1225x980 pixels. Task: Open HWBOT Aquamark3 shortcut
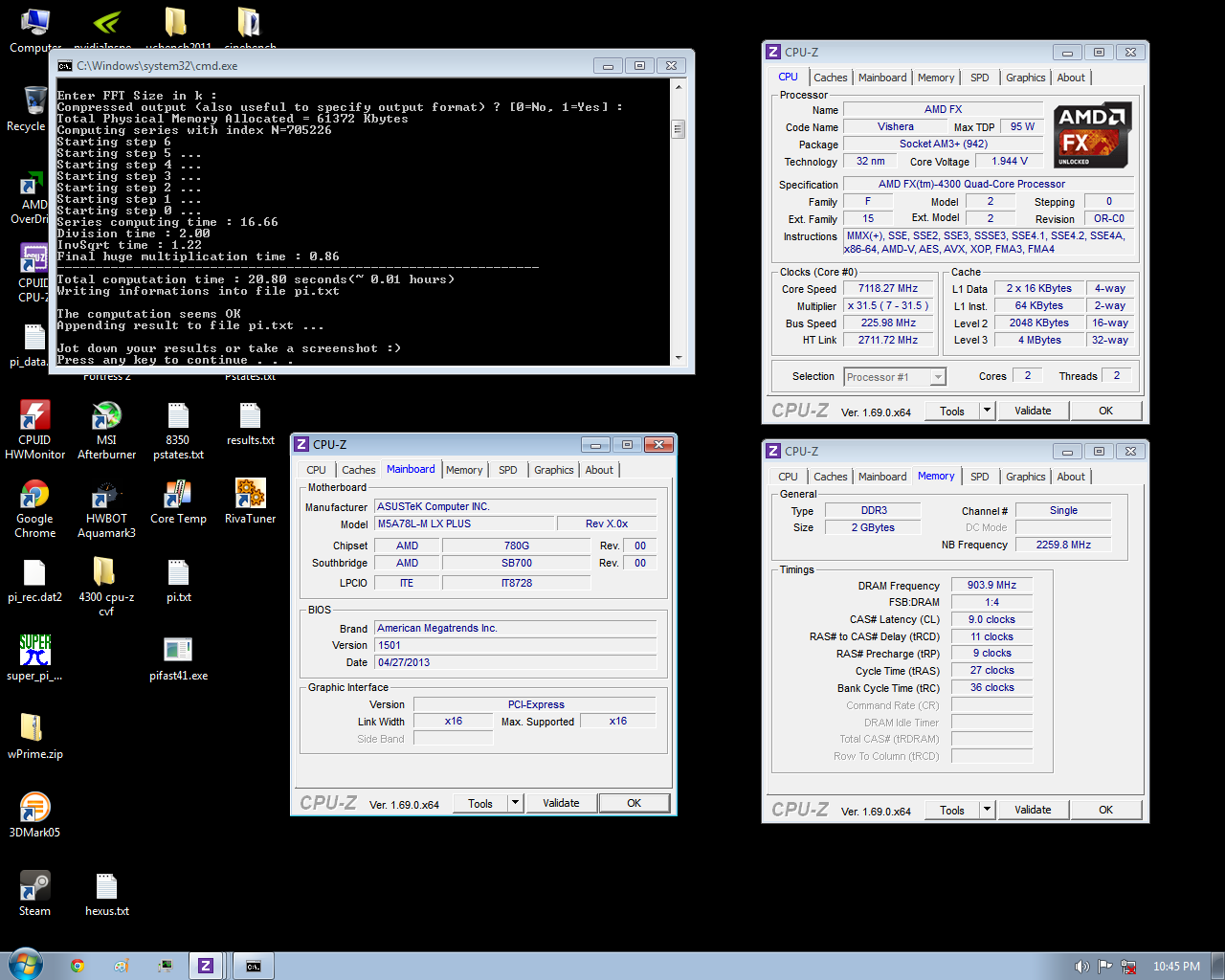tap(106, 509)
